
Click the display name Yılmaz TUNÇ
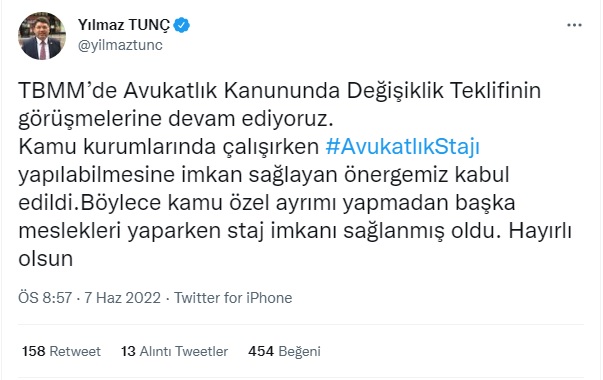(123, 25)
